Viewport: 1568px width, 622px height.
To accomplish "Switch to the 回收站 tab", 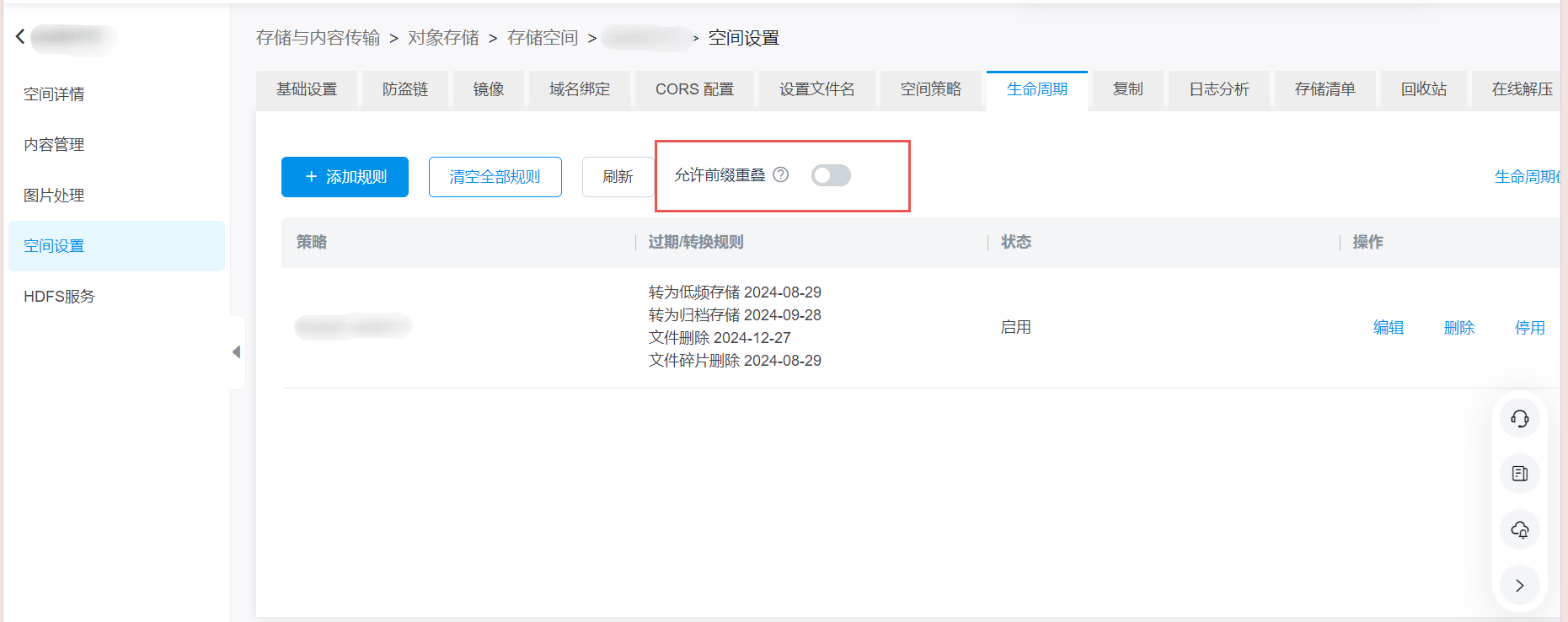I will click(x=1424, y=89).
